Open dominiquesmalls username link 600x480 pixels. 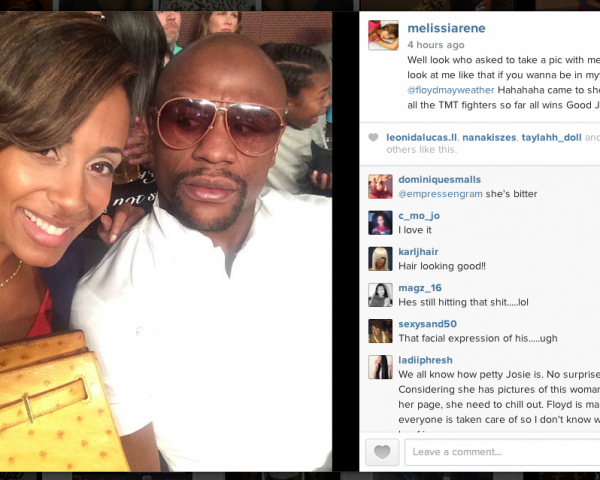[439, 180]
